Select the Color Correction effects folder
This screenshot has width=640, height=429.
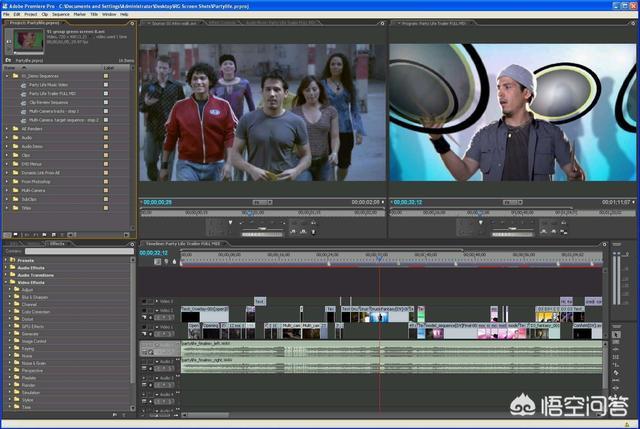(x=36, y=312)
